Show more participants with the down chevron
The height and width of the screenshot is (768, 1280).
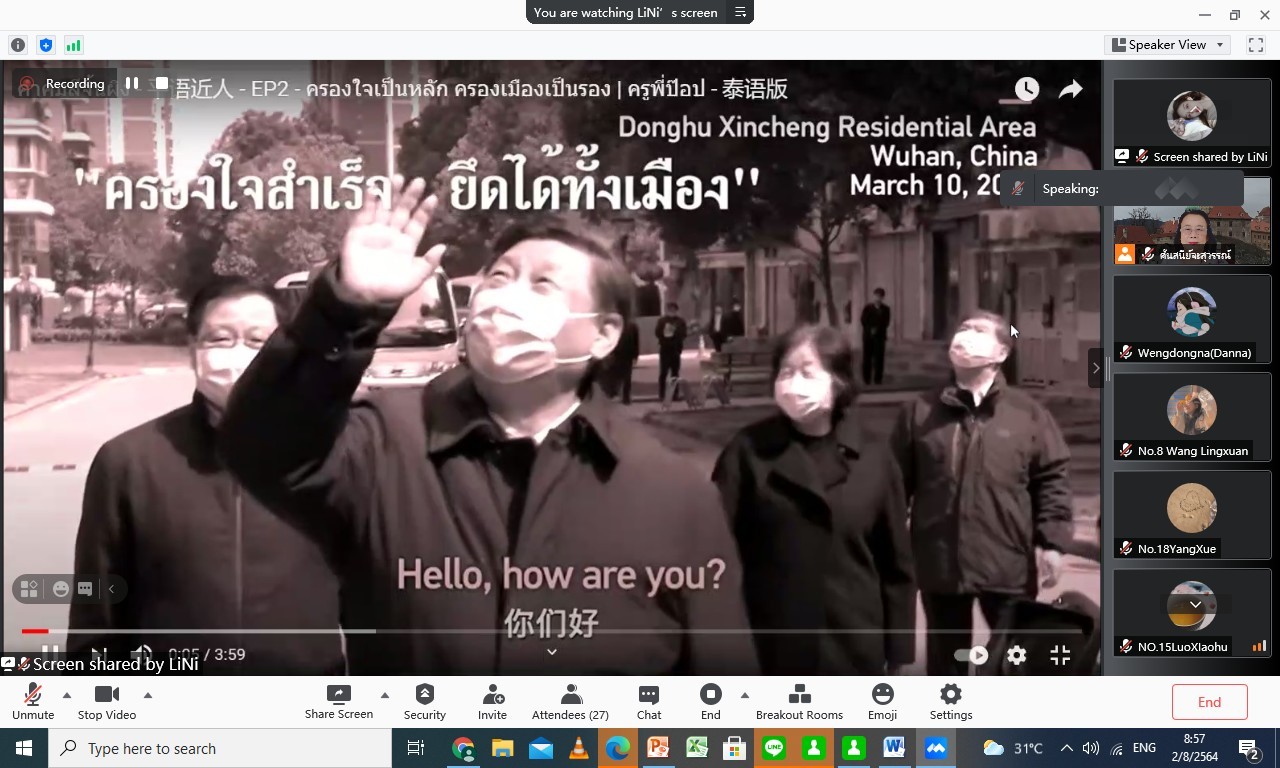coord(1195,605)
